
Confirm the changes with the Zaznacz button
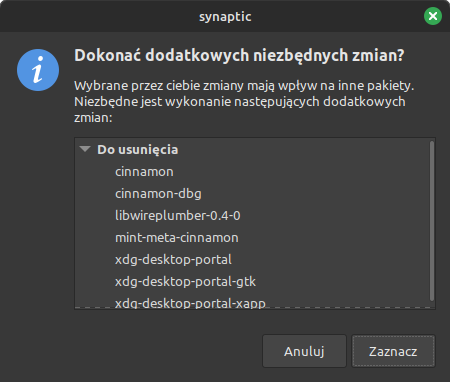click(x=393, y=351)
